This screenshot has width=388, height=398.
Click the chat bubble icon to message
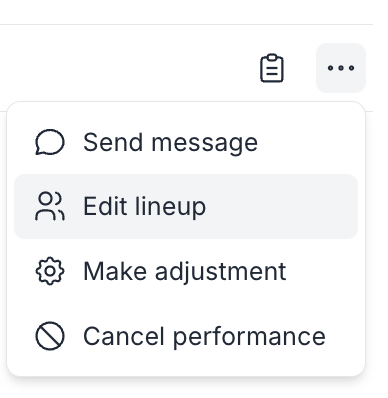tap(50, 142)
